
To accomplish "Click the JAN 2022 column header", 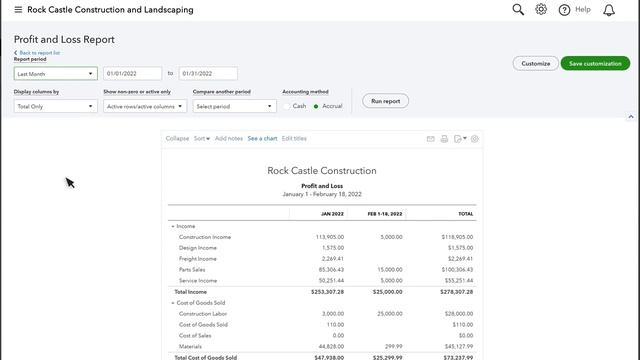I will (x=332, y=214).
